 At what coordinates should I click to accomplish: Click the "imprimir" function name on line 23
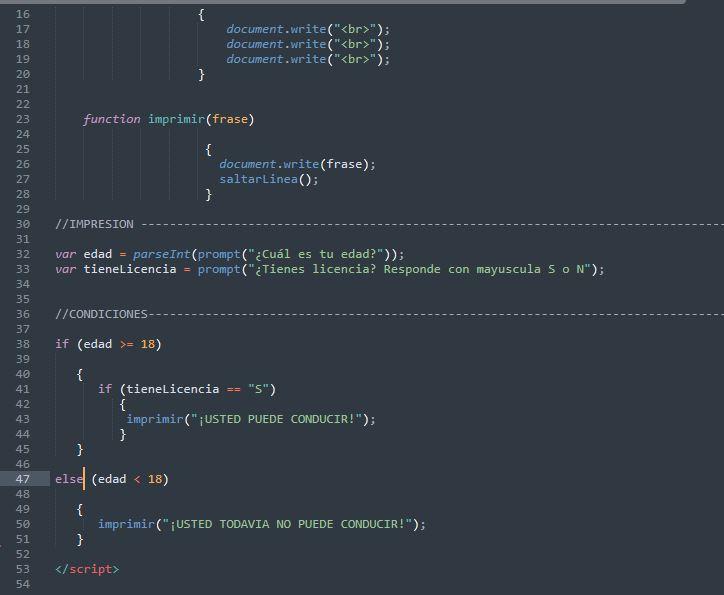tap(176, 120)
